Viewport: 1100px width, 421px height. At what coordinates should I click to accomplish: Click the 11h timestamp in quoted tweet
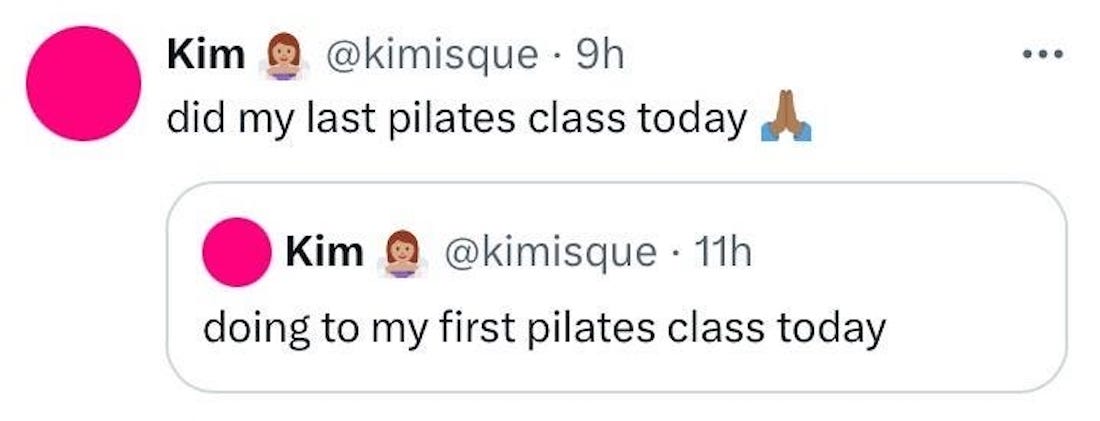tap(721, 253)
